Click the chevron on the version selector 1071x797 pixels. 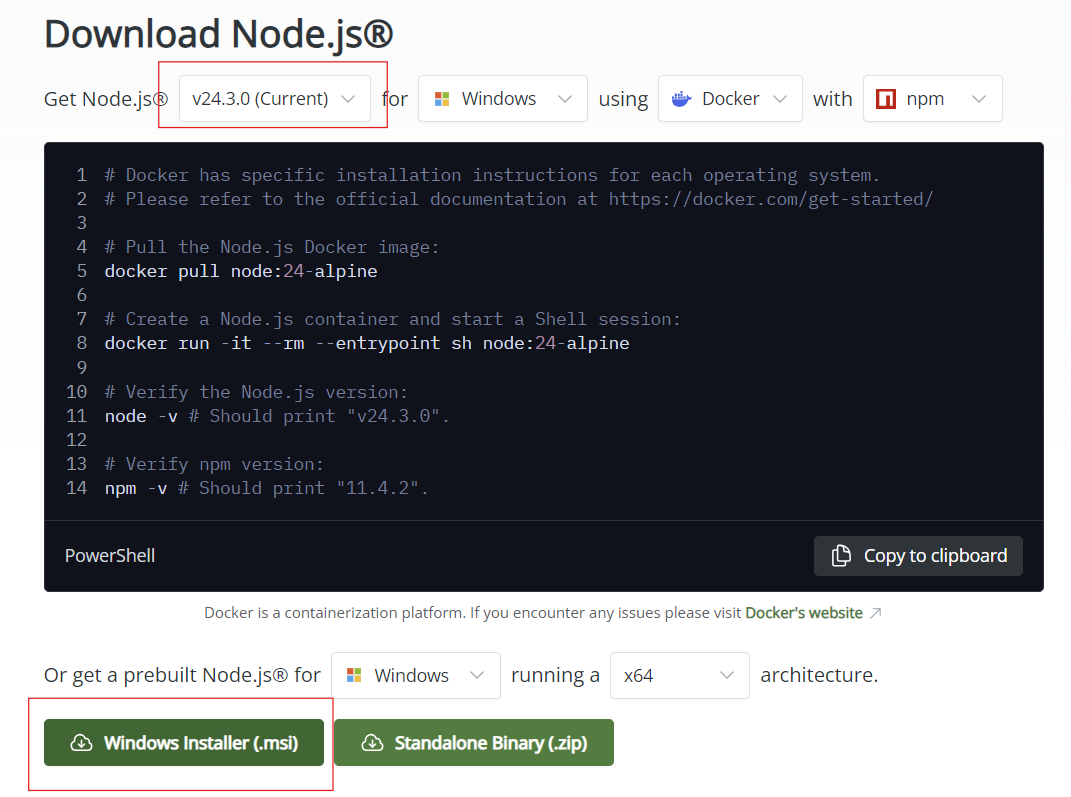(348, 99)
